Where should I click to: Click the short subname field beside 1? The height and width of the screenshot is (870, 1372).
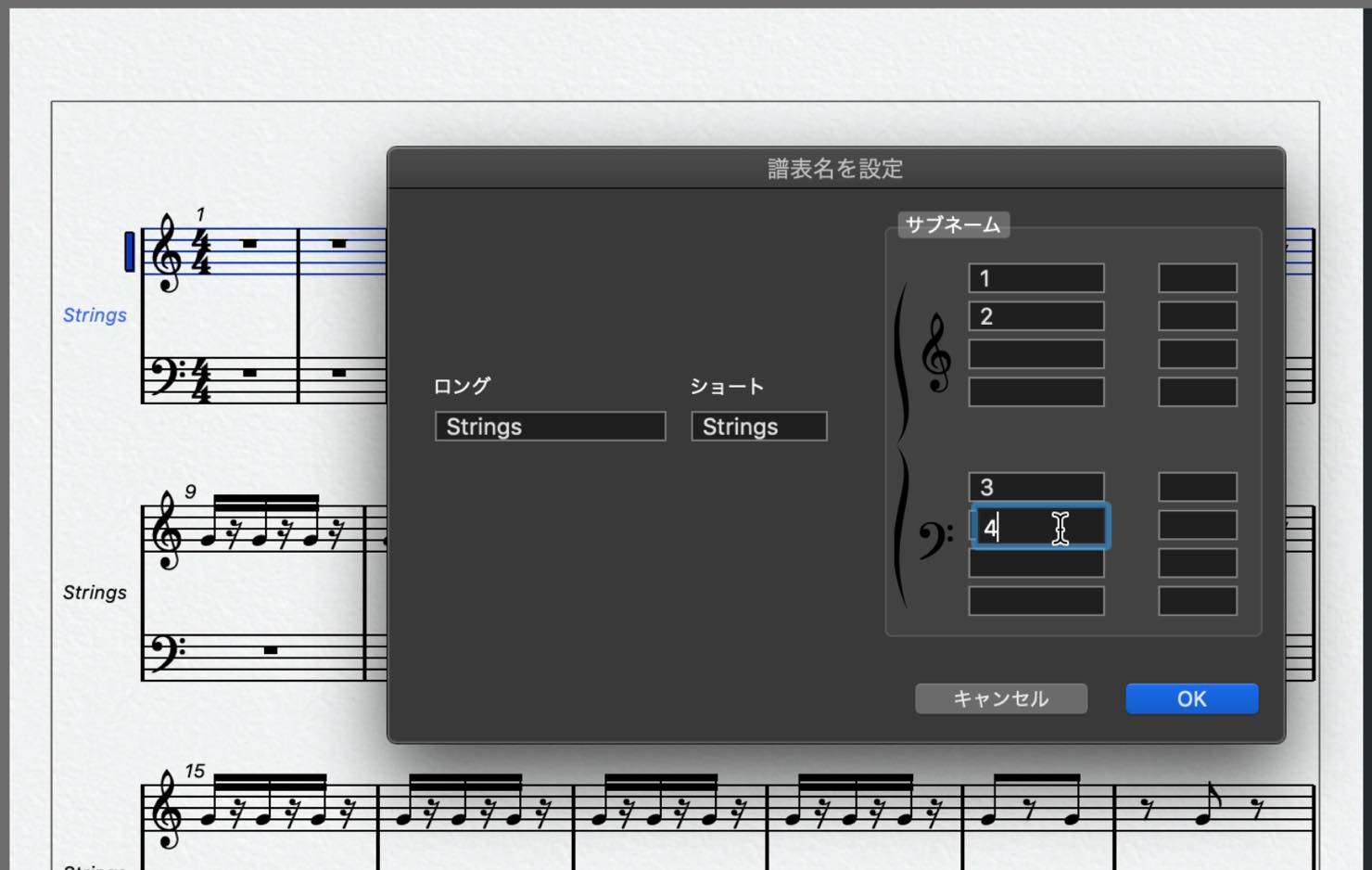coord(1198,278)
